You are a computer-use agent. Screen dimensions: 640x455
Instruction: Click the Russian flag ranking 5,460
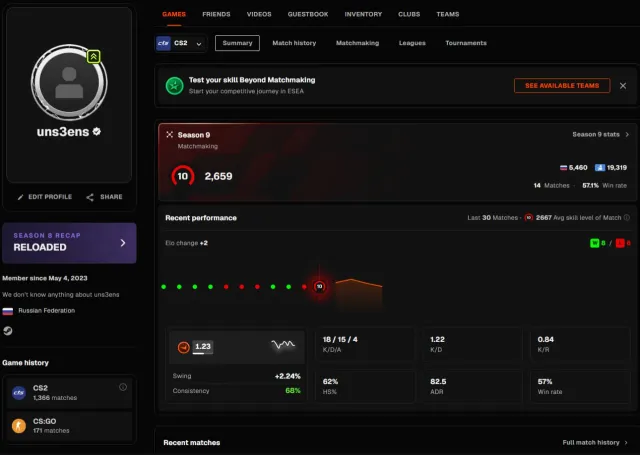[573, 168]
